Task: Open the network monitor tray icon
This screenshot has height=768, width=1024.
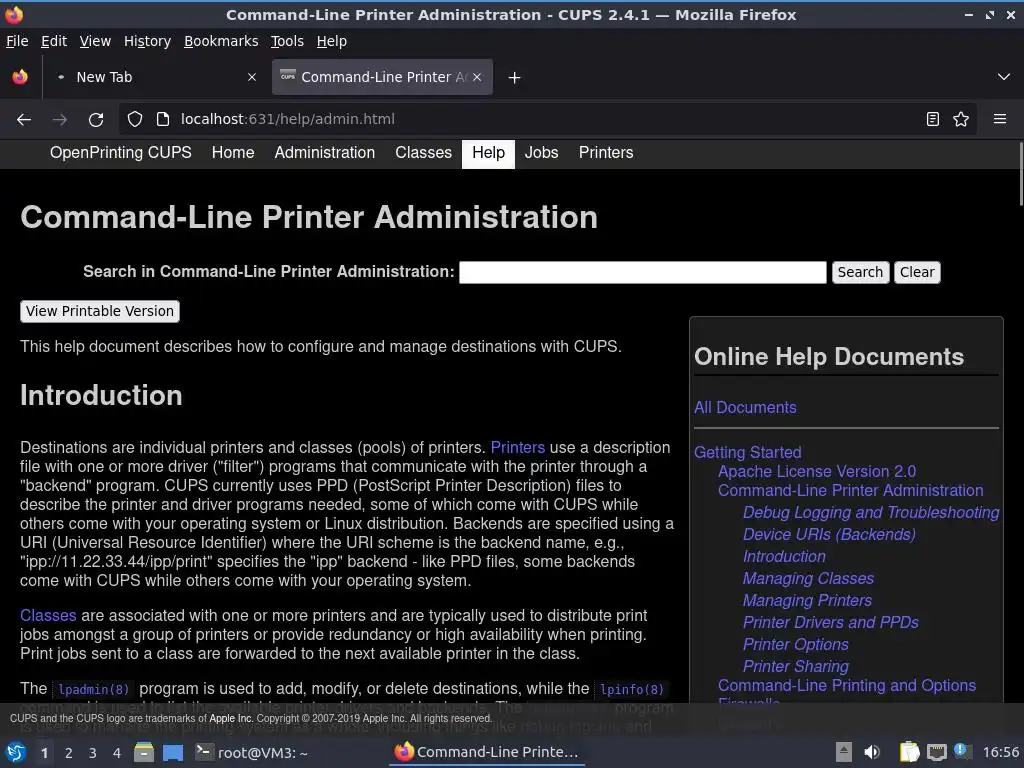Action: pyautogui.click(x=936, y=752)
